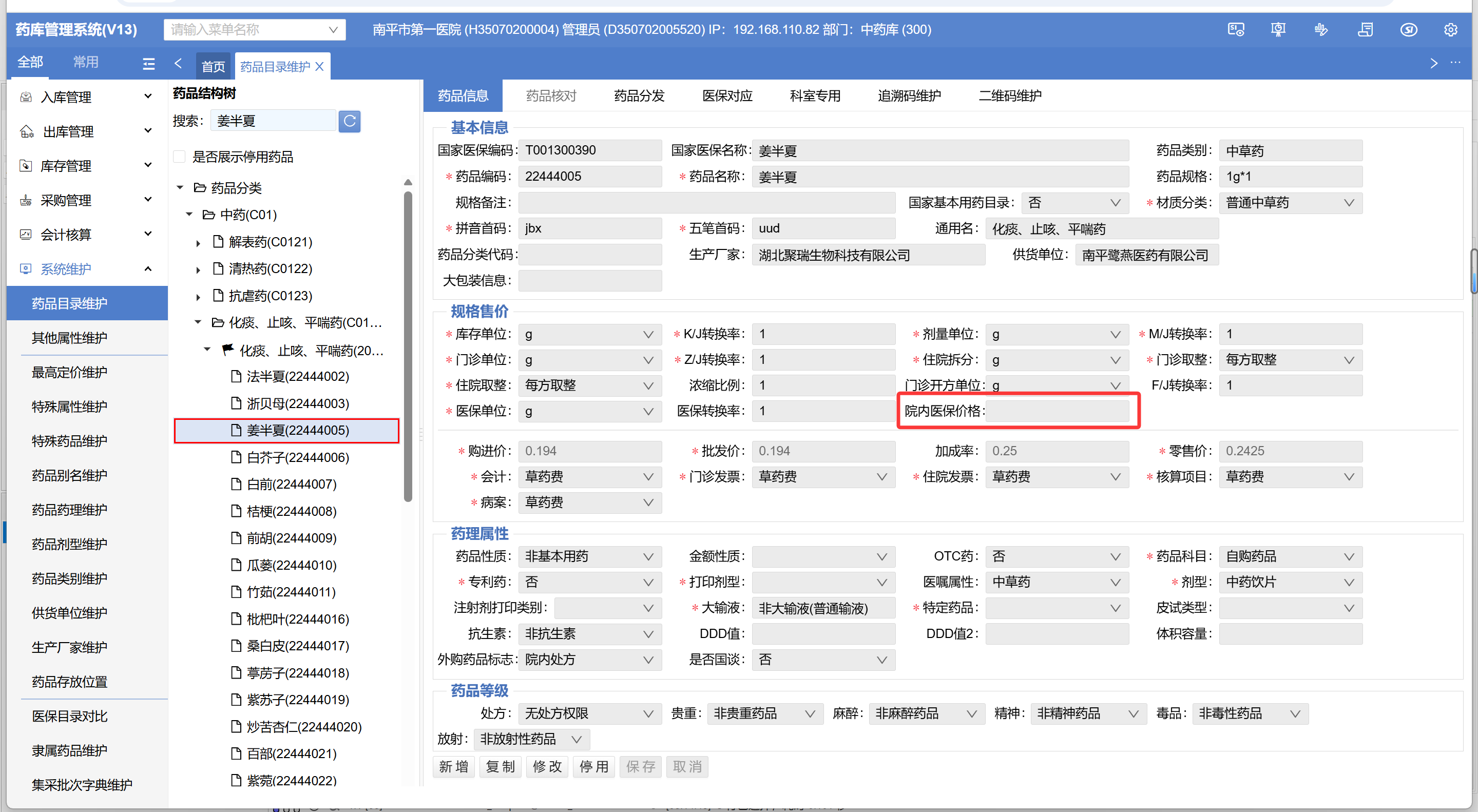Click the oval SI logo icon
This screenshot has width=1478, height=812.
[x=1408, y=30]
